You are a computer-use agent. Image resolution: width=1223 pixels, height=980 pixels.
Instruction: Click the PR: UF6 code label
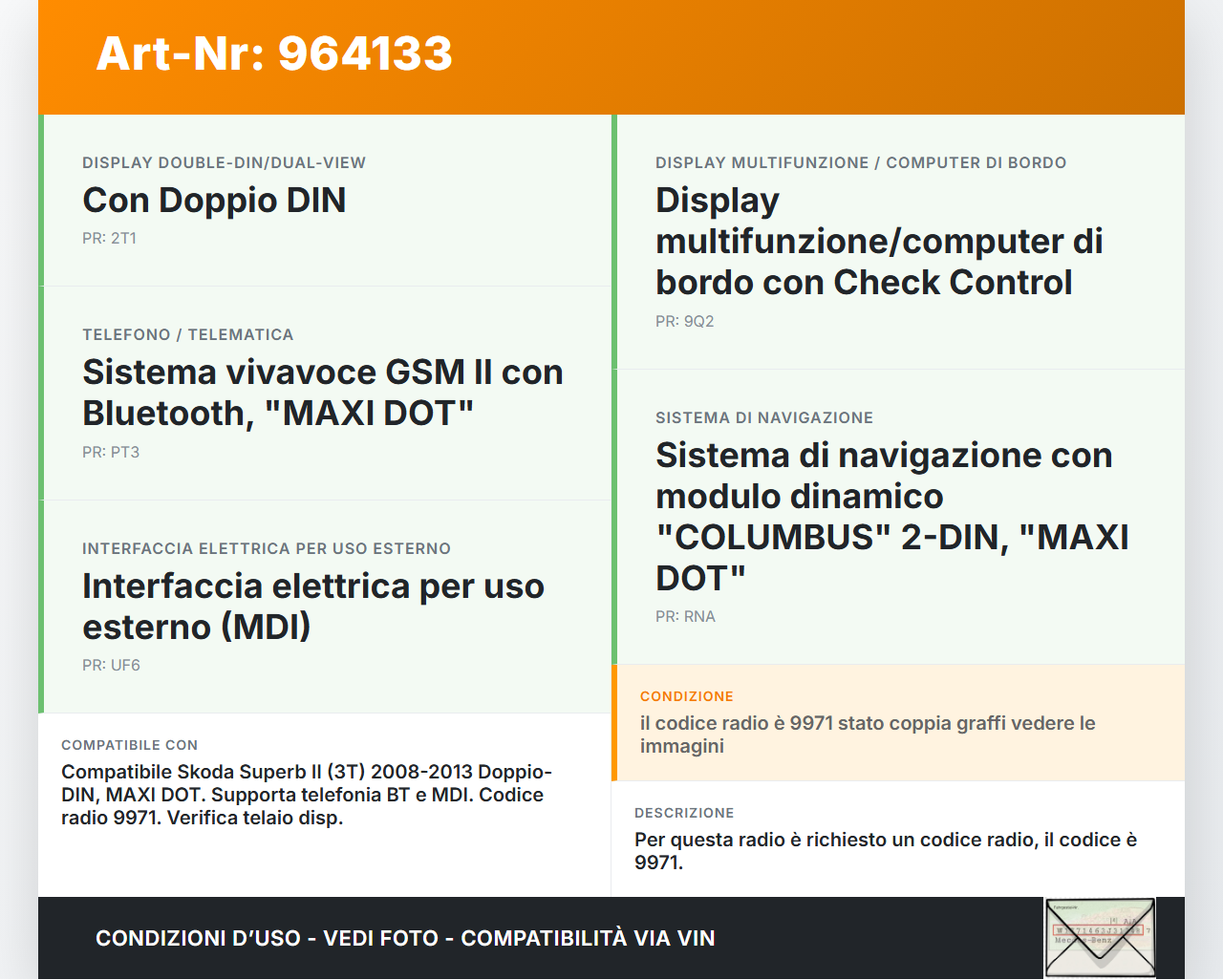pyautogui.click(x=111, y=666)
